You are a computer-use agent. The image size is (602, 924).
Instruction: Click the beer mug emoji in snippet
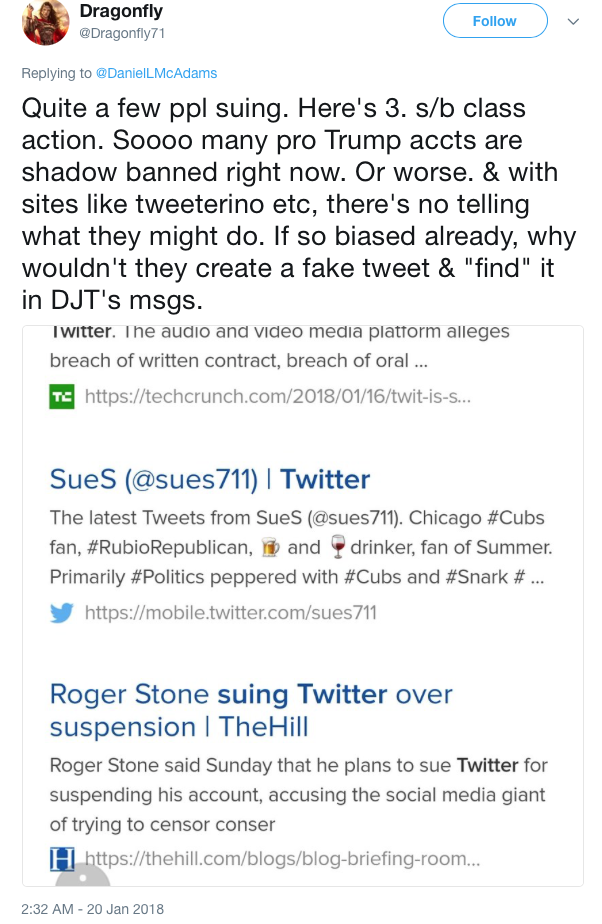[x=269, y=547]
